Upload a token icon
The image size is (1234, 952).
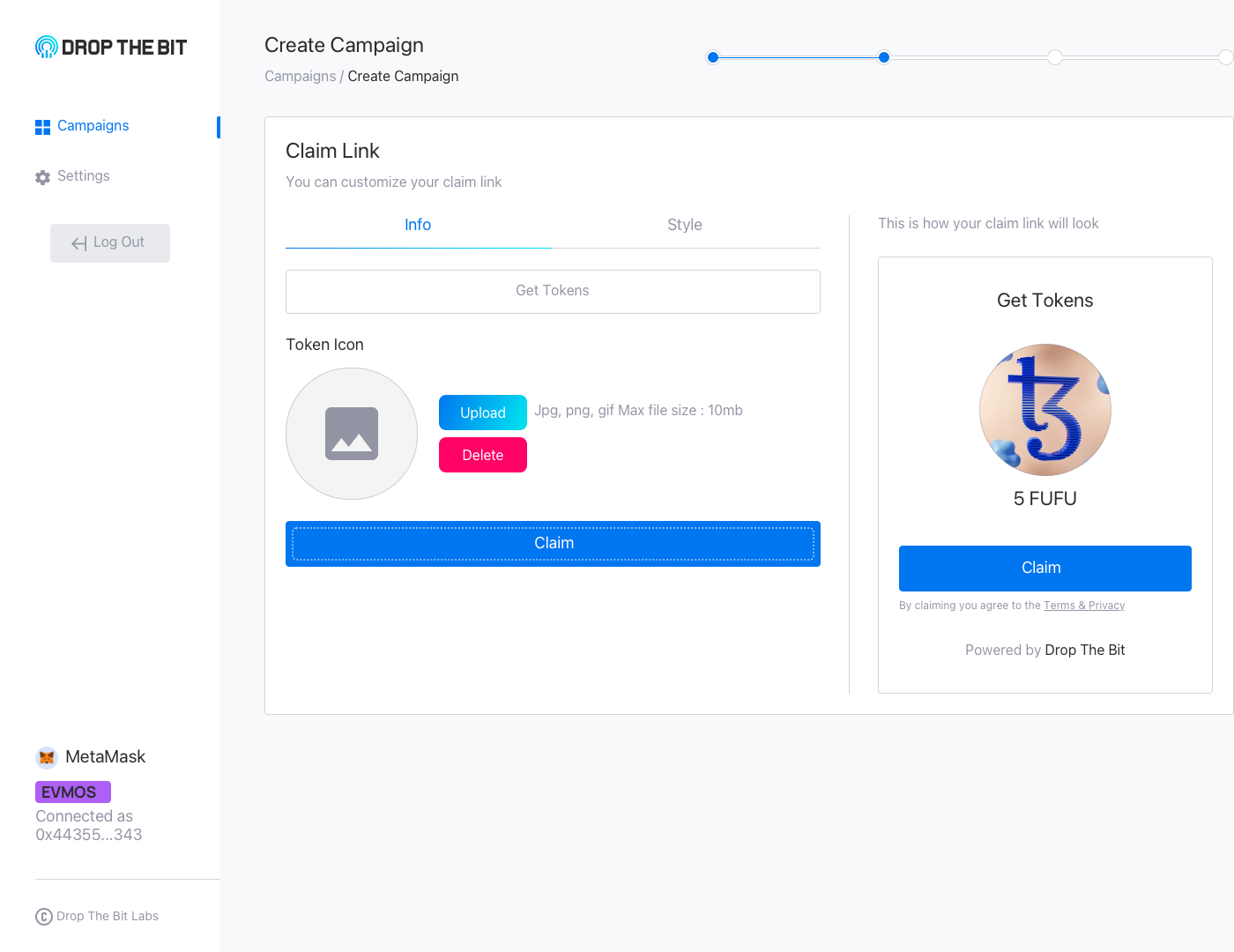click(483, 413)
